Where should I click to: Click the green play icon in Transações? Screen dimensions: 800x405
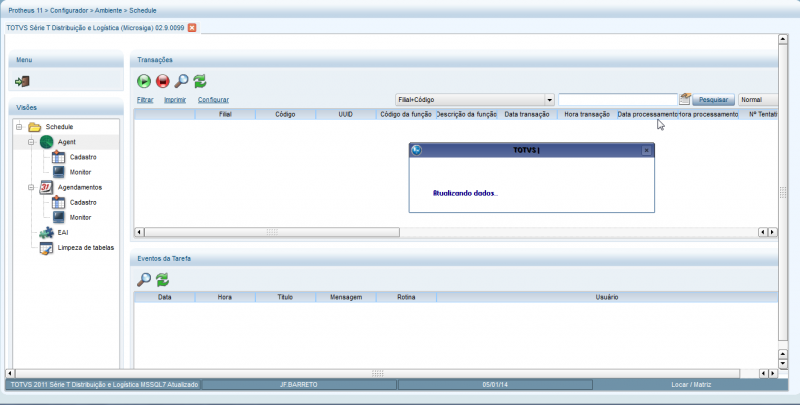(x=144, y=81)
